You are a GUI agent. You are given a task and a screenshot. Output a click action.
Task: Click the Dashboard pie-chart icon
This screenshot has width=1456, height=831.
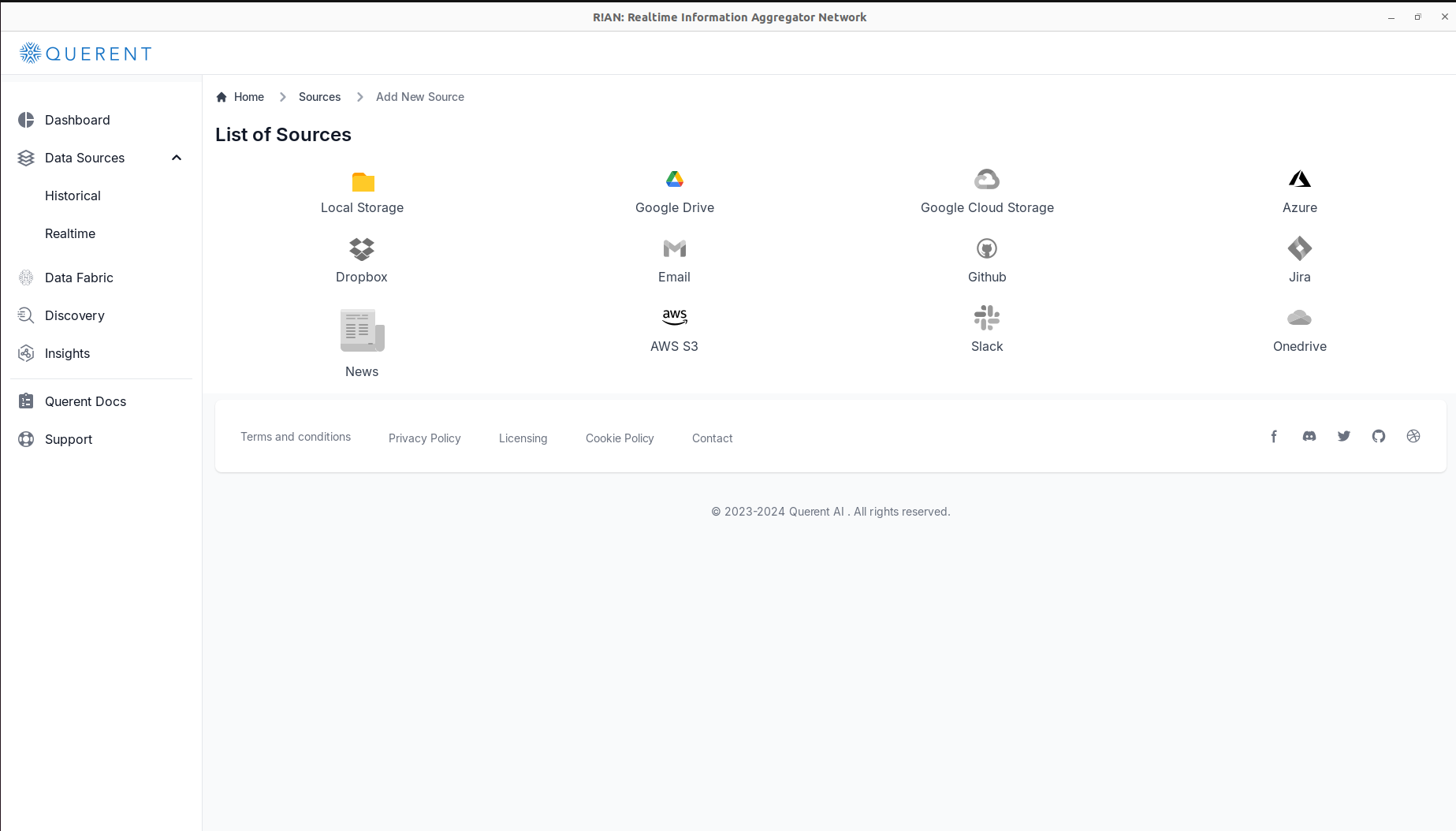[26, 120]
